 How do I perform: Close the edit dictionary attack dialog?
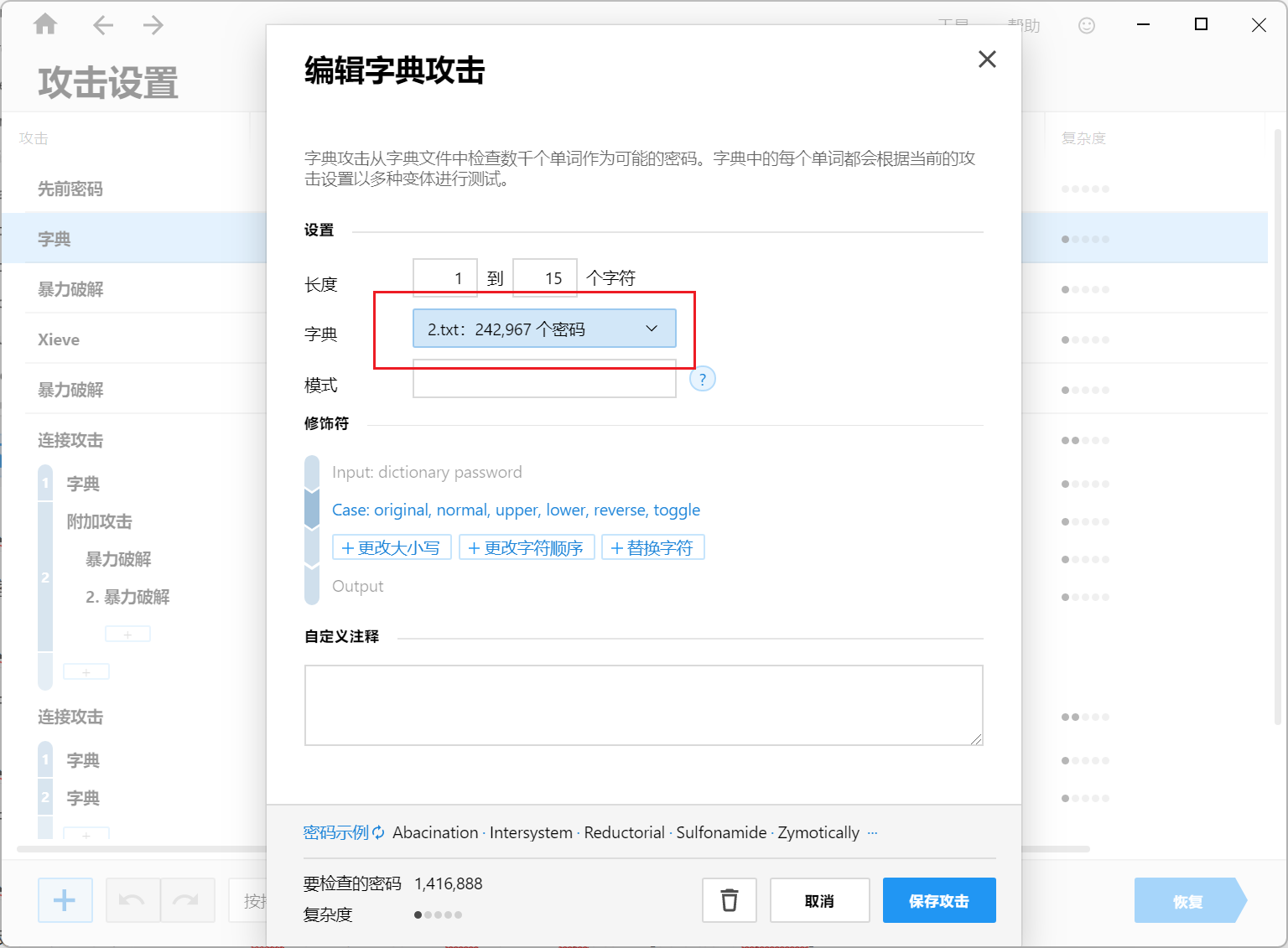pos(987,59)
